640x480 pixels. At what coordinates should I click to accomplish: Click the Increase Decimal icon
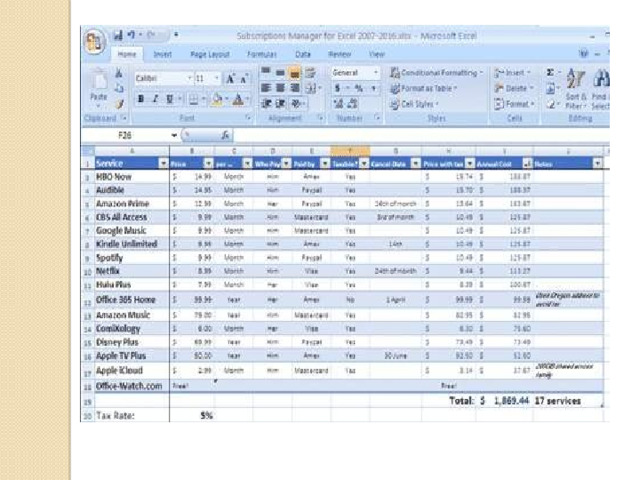(x=338, y=104)
